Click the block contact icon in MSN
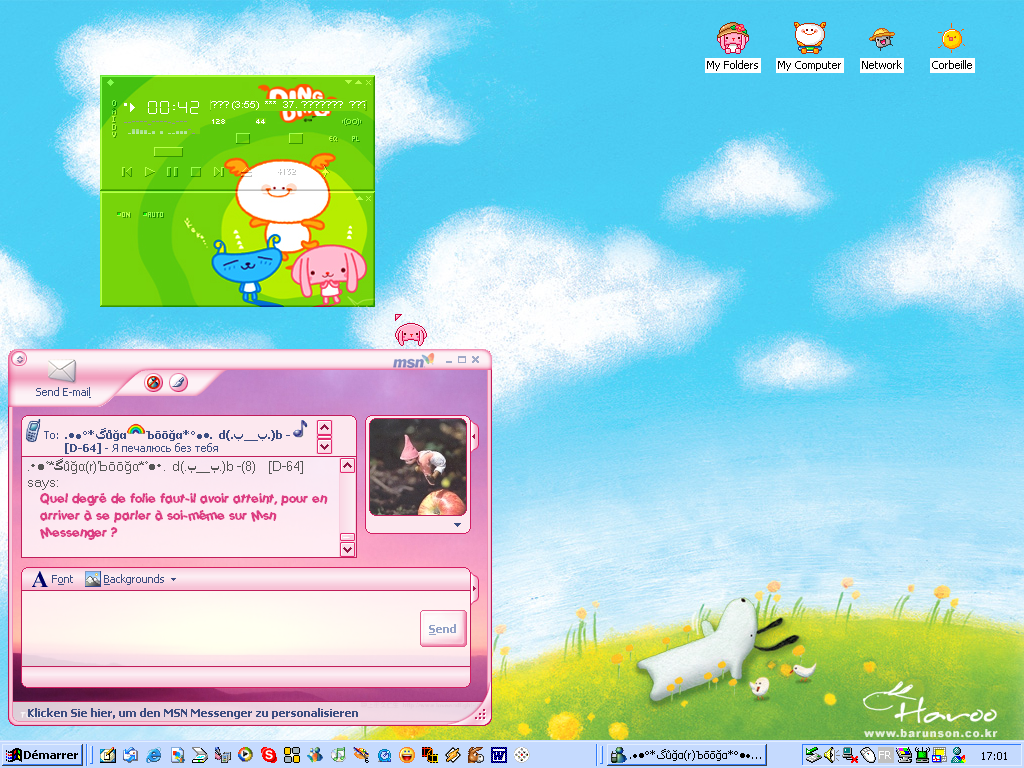1024x768 pixels. (x=153, y=383)
